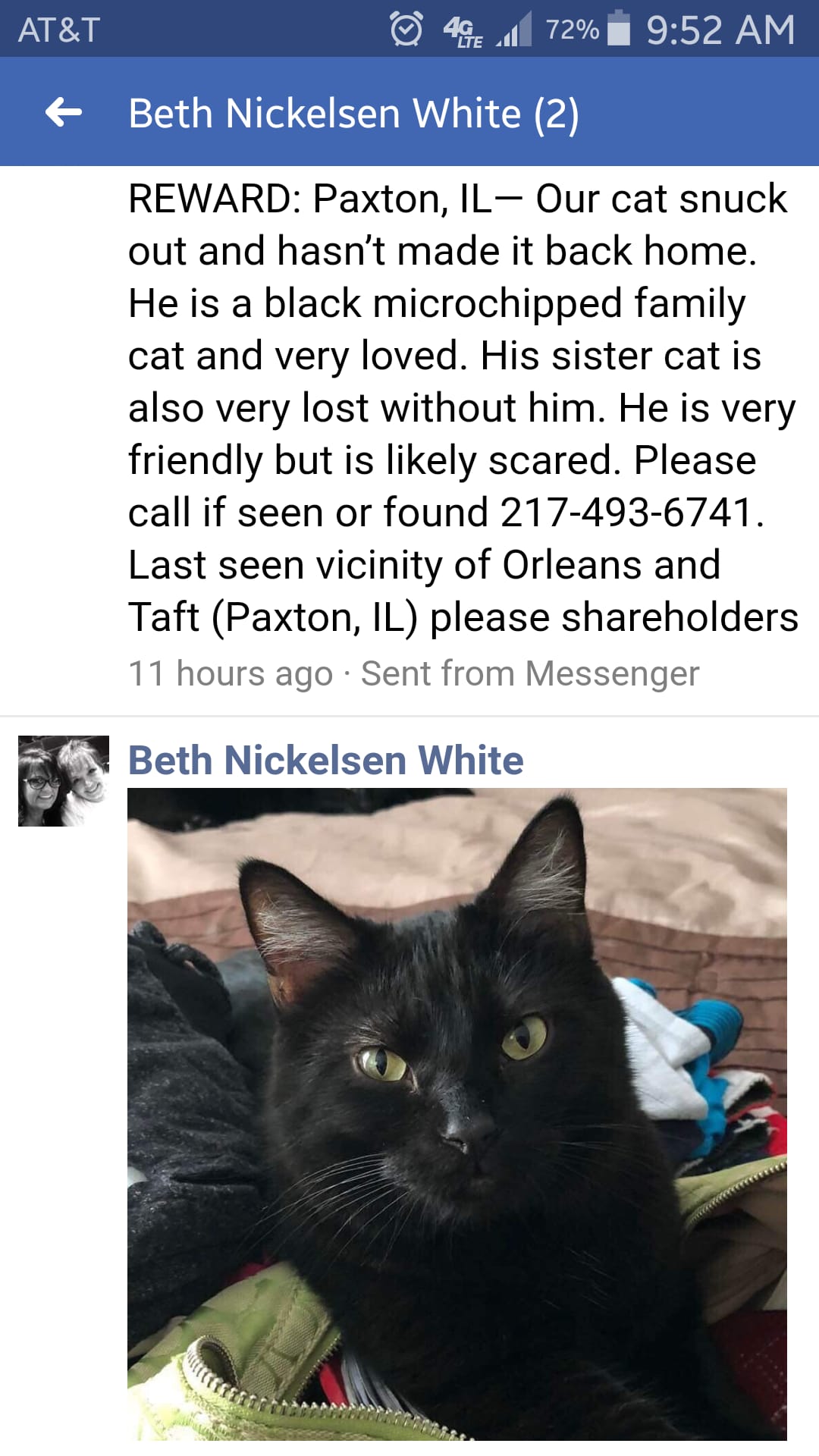Open conversation title Beth Nickelsen White (2)
This screenshot has width=819, height=1456.
354,114
